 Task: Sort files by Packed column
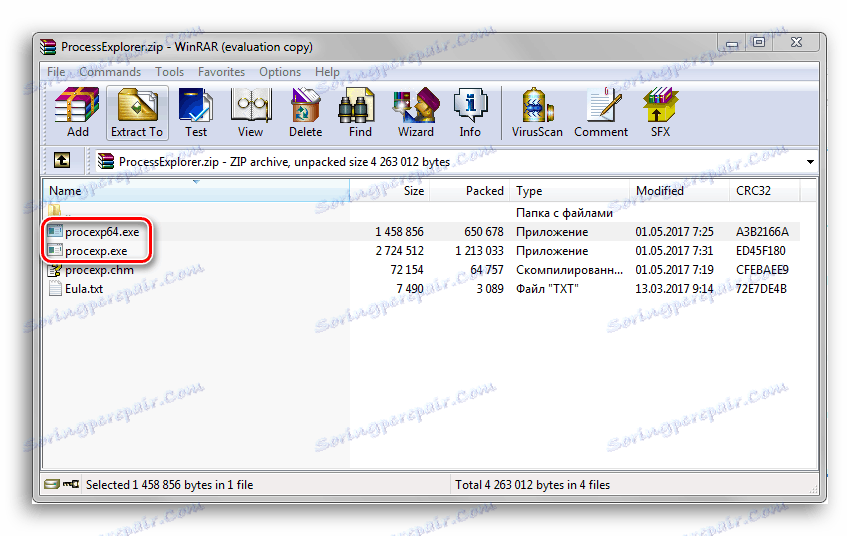point(469,190)
